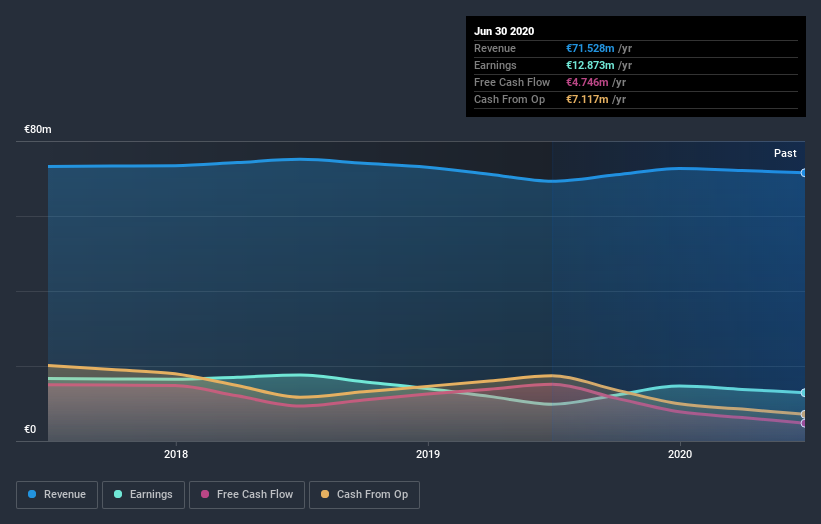Click the €71.528m revenue value
Screen dimensions: 821x524
(x=590, y=49)
